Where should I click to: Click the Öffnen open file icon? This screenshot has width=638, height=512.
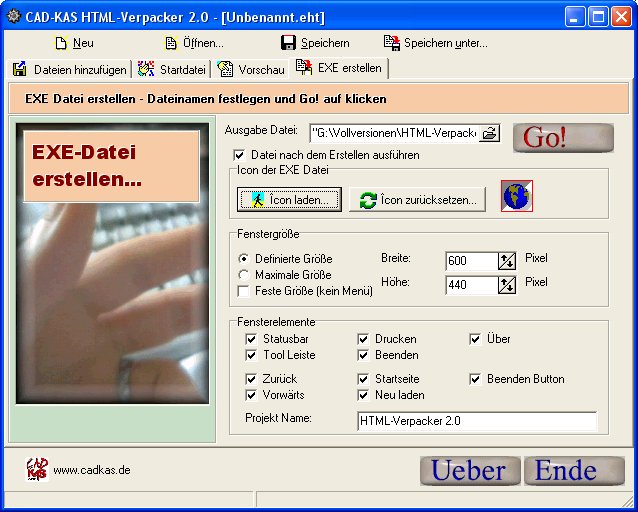[171, 43]
